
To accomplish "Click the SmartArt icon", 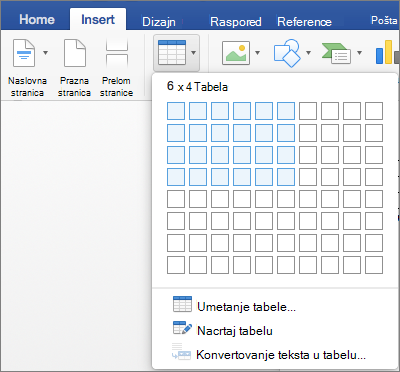I will click(336, 53).
